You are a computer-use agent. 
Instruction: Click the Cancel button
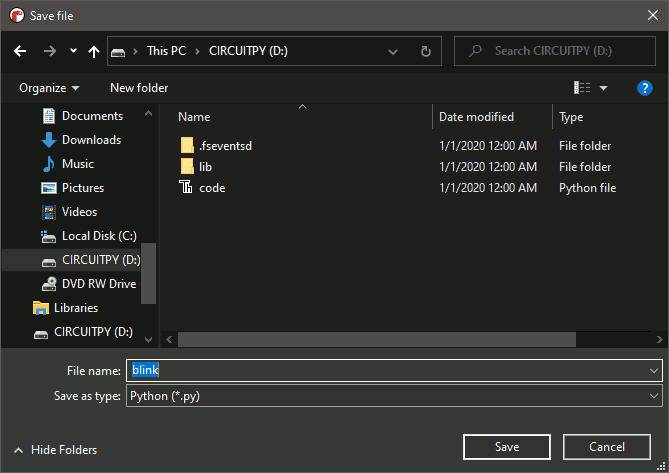tap(607, 447)
